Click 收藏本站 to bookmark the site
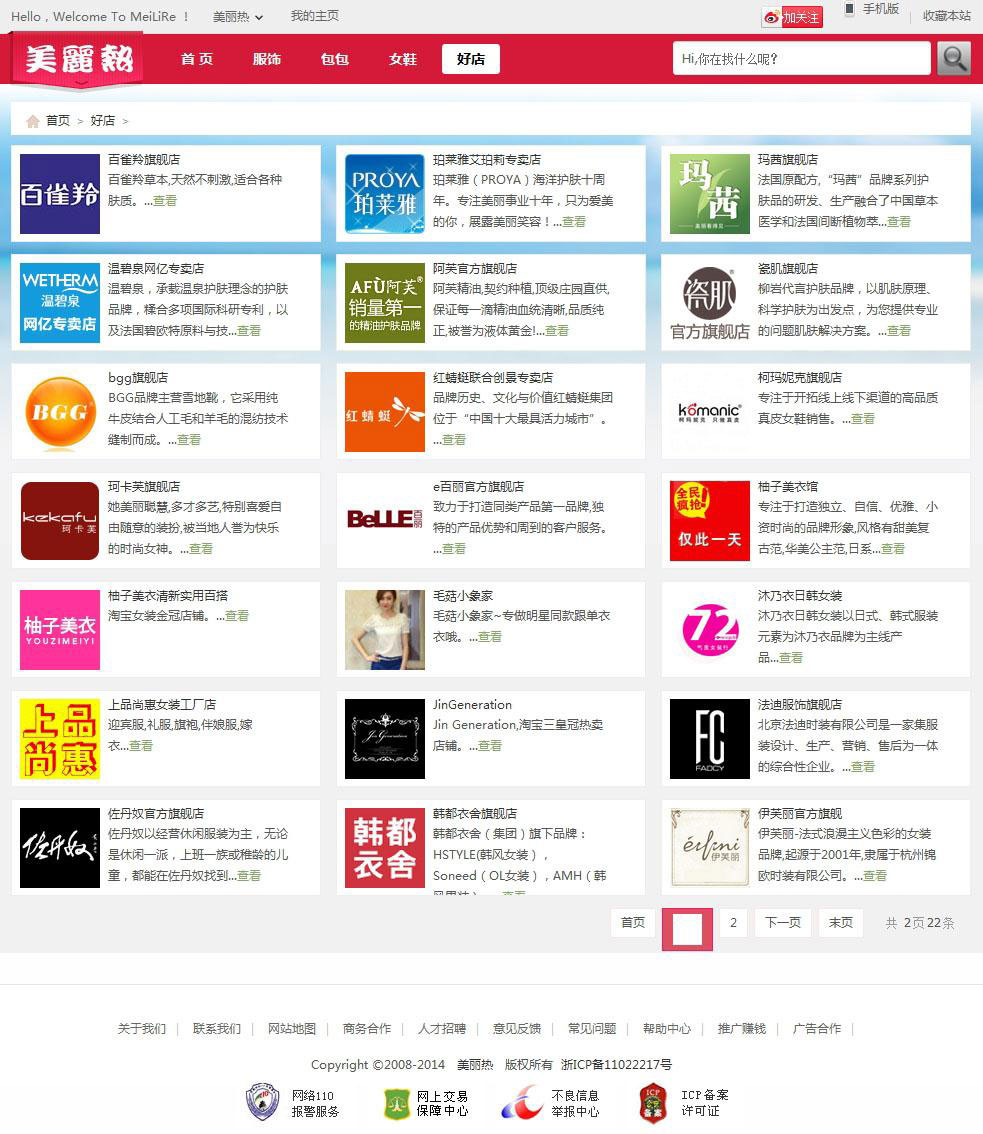This screenshot has height=1134, width=983. [947, 16]
